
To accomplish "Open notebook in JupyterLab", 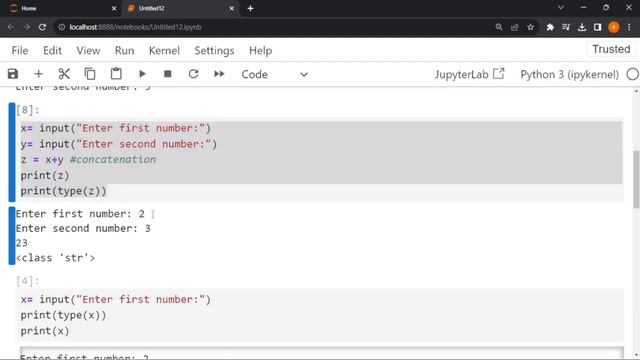I will 469,74.
